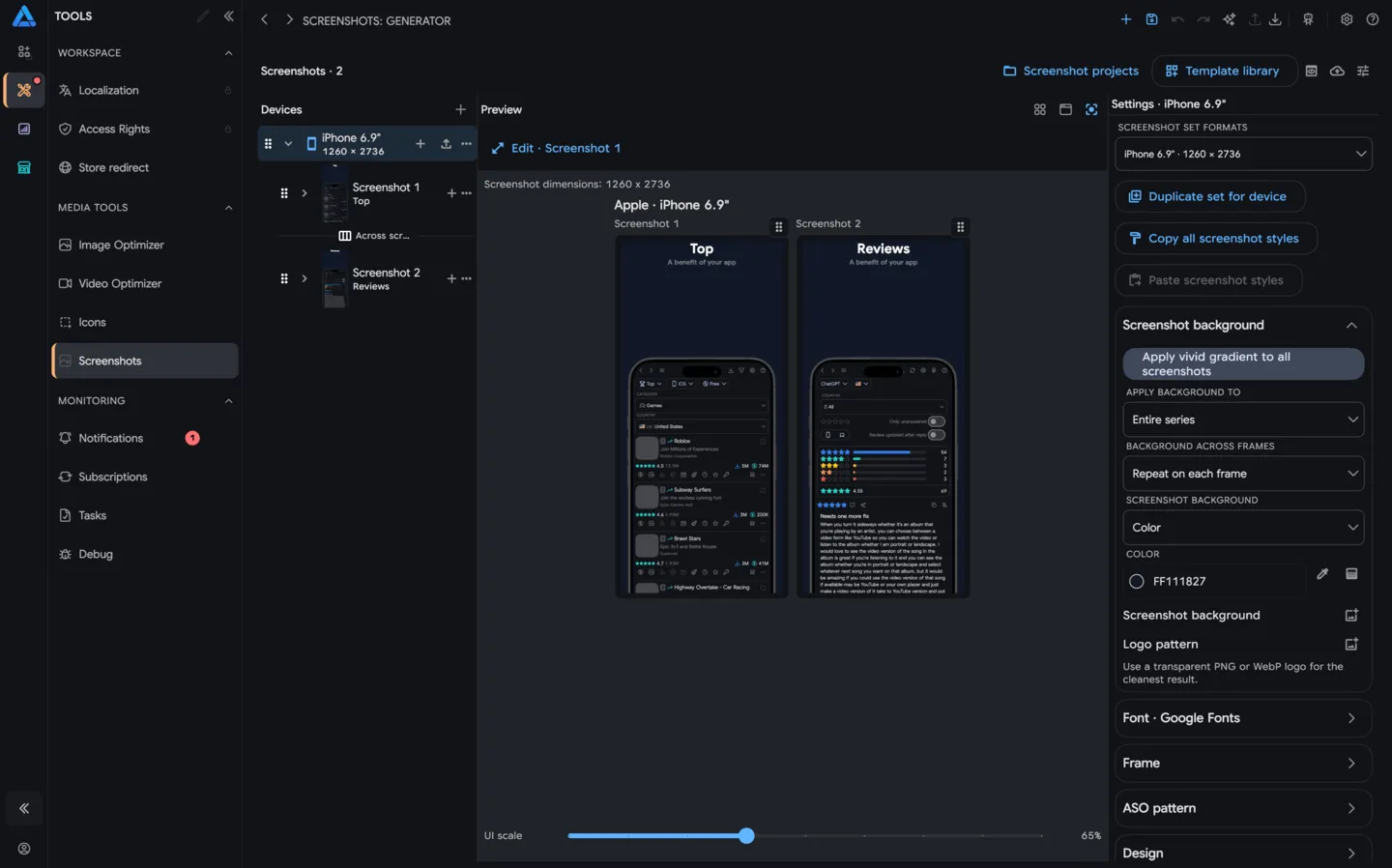Open the robot assistant icon in the top toolbar
Image resolution: width=1392 pixels, height=868 pixels.
pyautogui.click(x=1308, y=19)
